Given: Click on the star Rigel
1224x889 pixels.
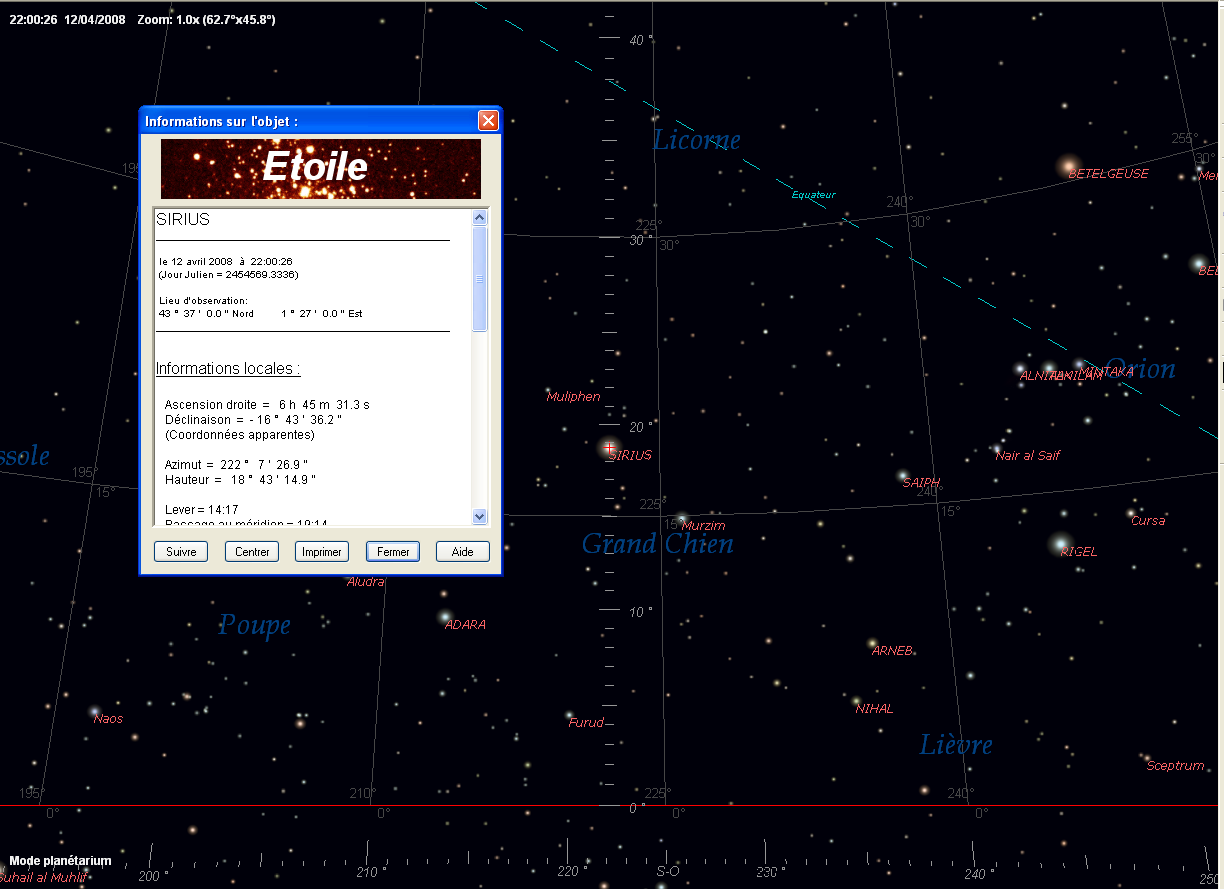Looking at the screenshot, I should click(x=1060, y=544).
